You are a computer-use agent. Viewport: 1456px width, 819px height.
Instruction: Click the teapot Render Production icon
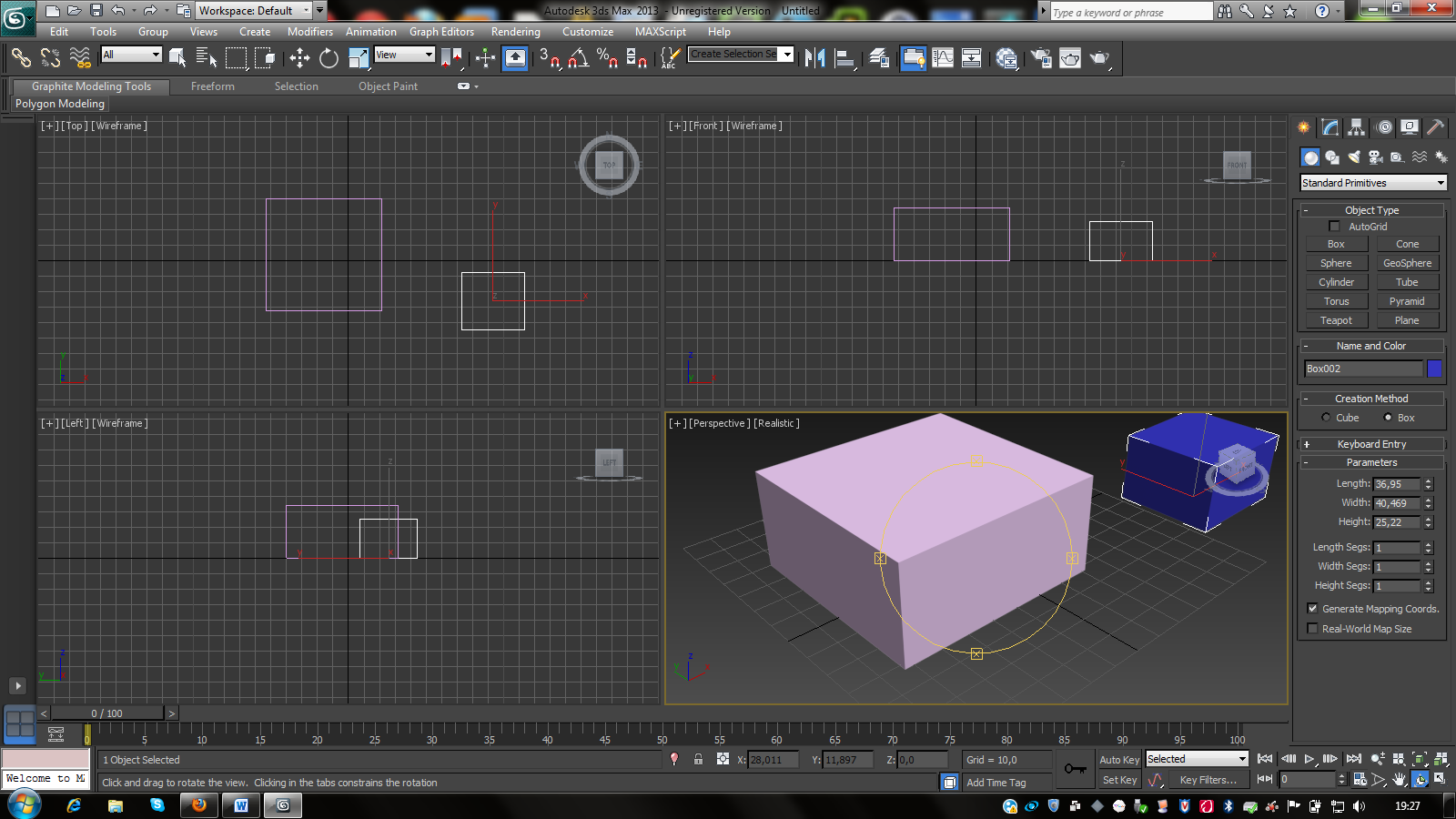pos(1099,58)
